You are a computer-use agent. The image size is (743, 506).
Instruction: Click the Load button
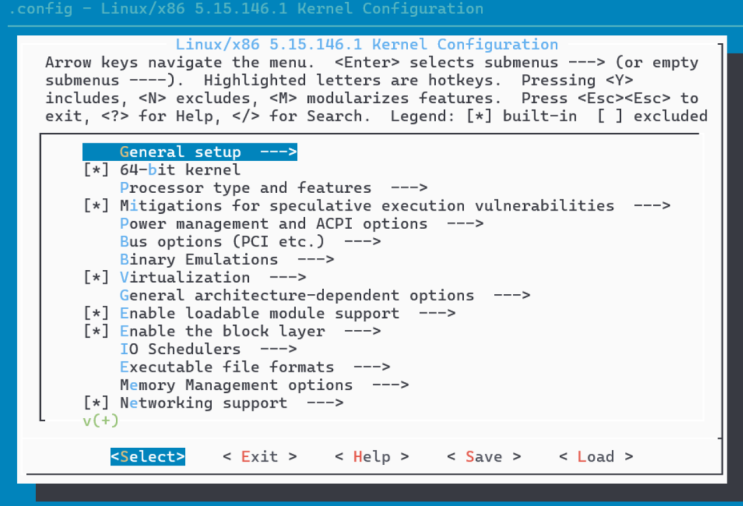(596, 457)
